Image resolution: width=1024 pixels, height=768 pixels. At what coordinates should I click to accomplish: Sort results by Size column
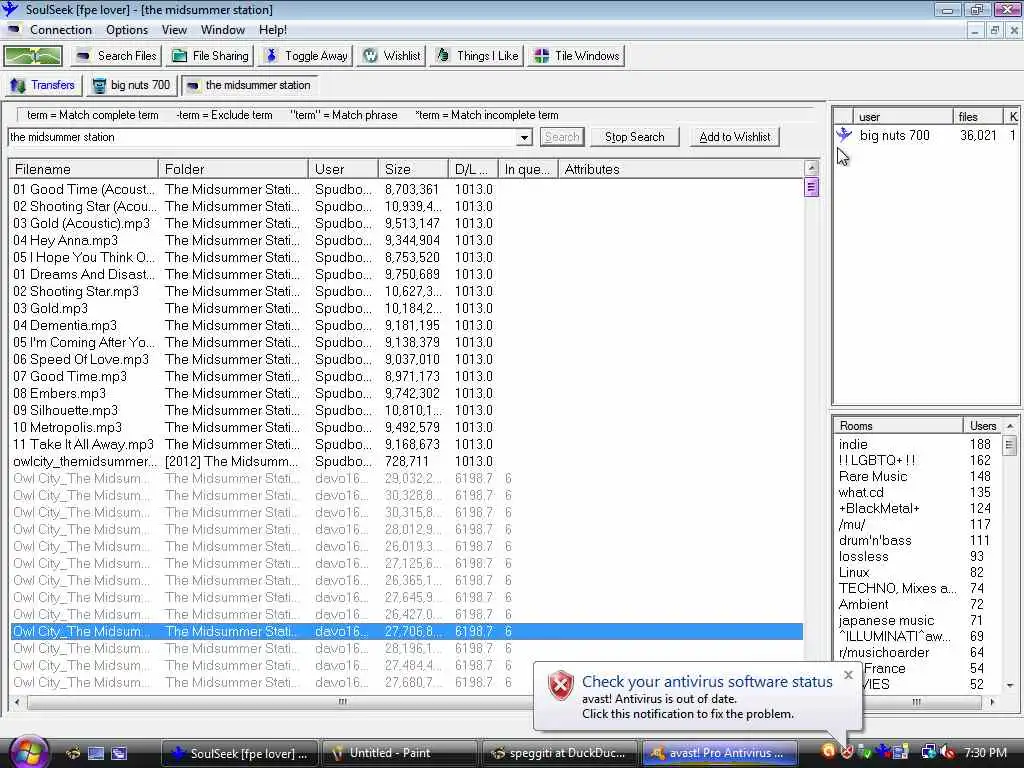(413, 169)
